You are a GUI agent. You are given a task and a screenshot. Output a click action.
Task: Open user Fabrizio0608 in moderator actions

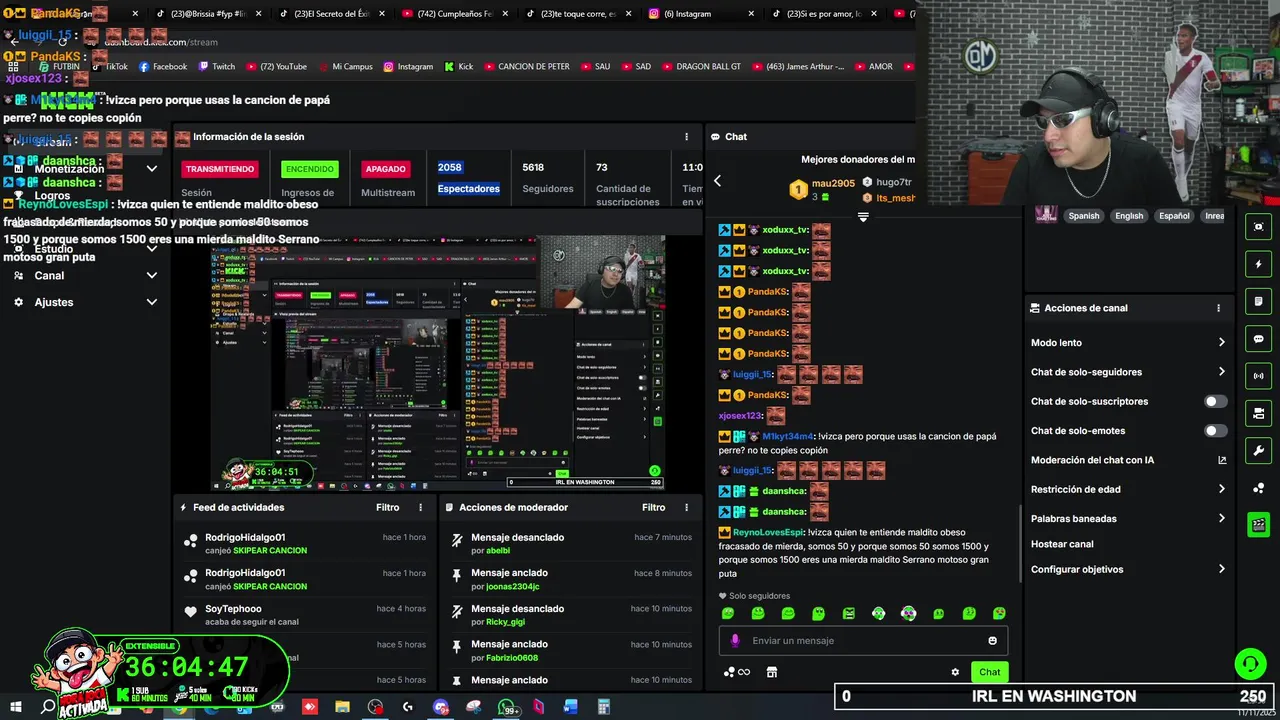pyautogui.click(x=512, y=658)
